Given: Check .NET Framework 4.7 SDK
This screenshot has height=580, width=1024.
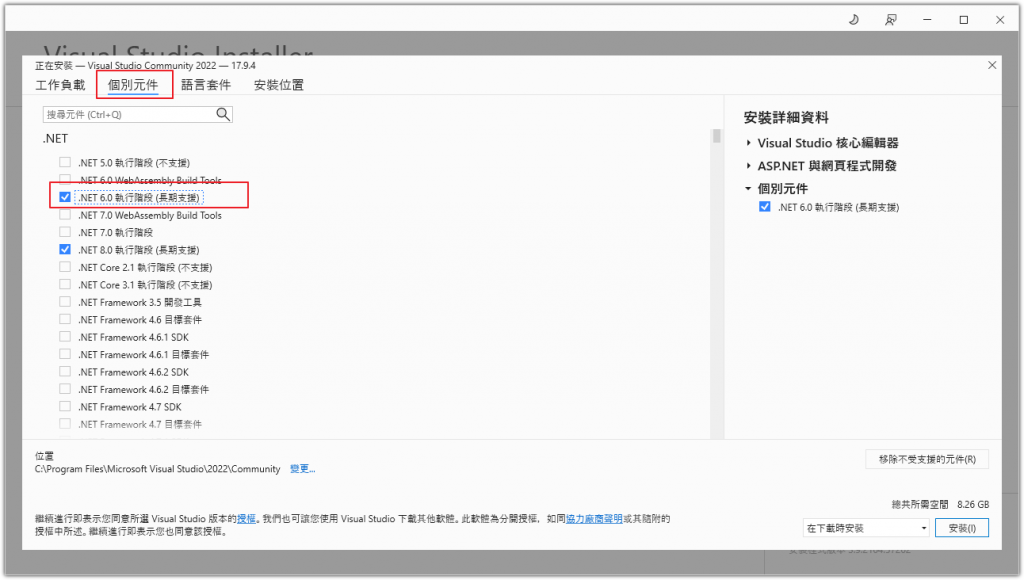Looking at the screenshot, I should (65, 406).
